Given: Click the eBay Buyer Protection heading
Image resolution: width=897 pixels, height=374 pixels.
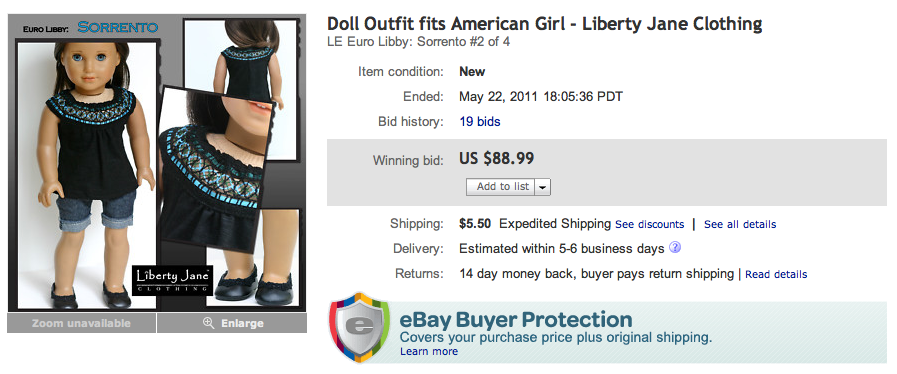Looking at the screenshot, I should (x=515, y=319).
